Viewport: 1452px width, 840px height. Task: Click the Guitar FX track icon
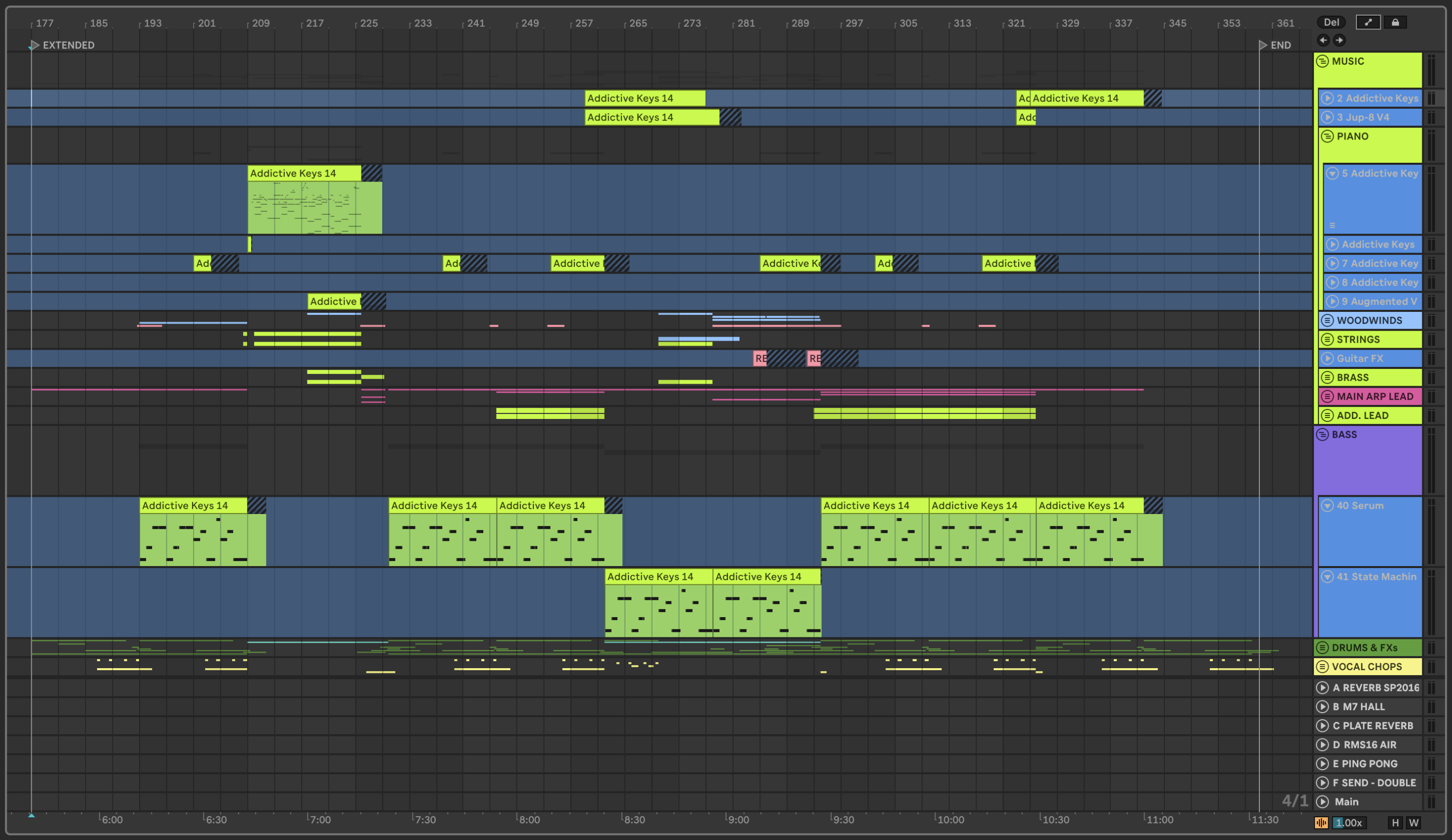click(x=1327, y=358)
